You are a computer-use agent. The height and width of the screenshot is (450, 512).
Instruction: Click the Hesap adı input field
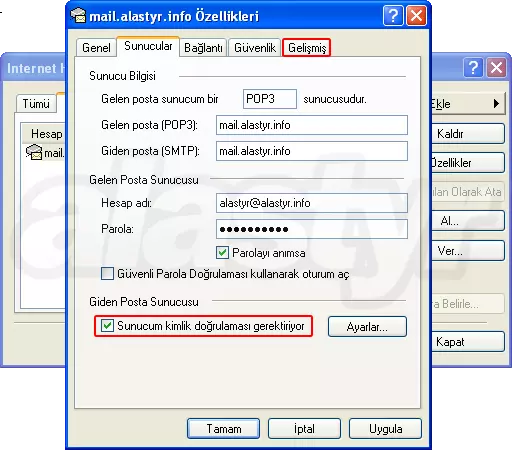(x=312, y=203)
